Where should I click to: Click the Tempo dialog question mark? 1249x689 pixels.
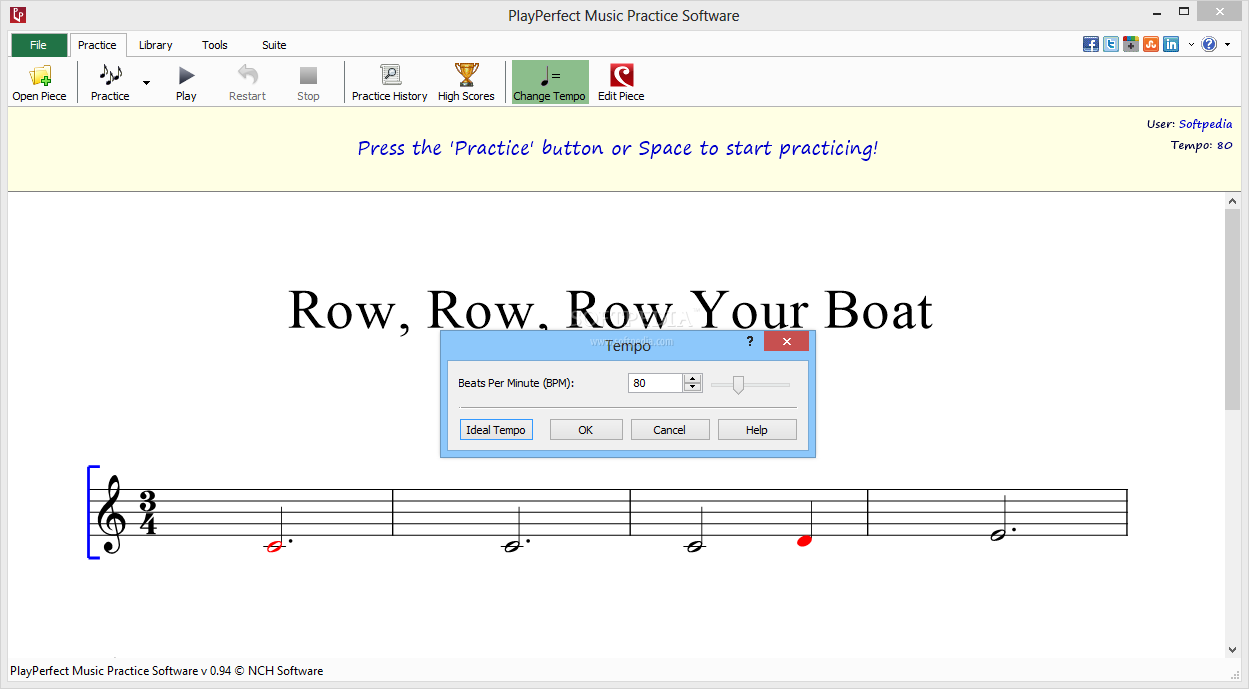click(x=750, y=341)
